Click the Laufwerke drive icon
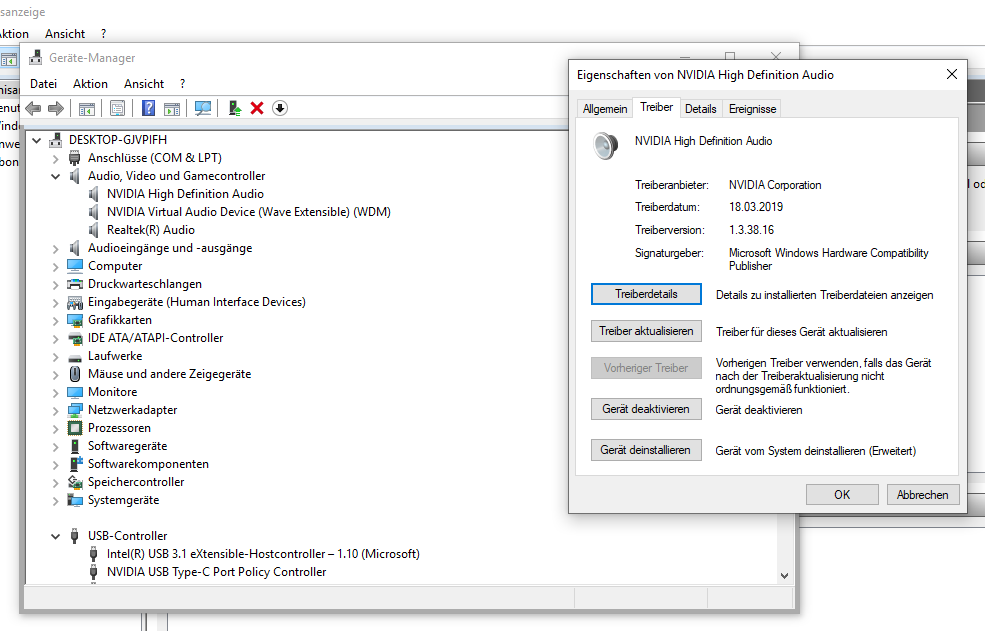This screenshot has height=631, width=985. click(x=75, y=356)
